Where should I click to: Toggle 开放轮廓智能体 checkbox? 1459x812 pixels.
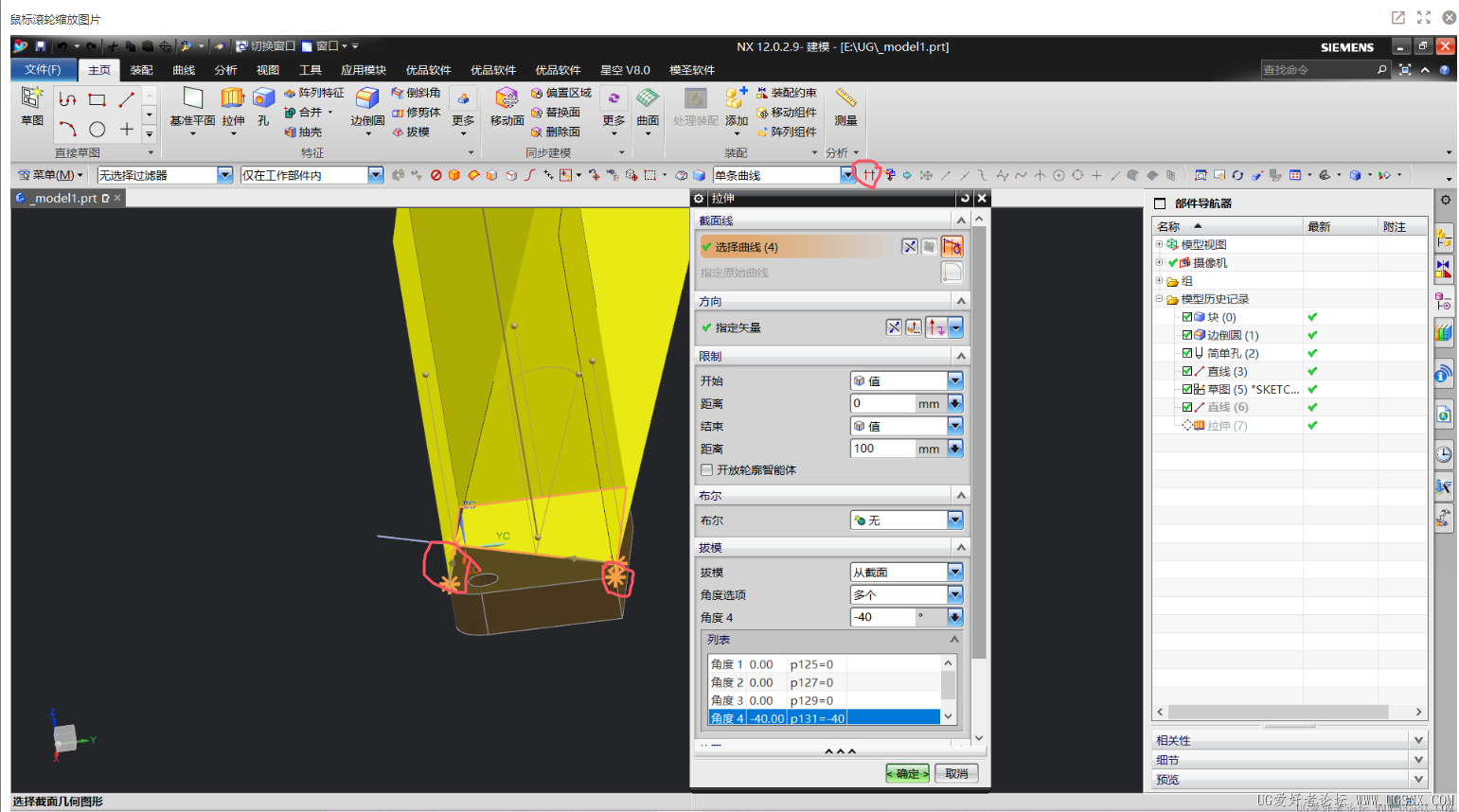[x=706, y=469]
